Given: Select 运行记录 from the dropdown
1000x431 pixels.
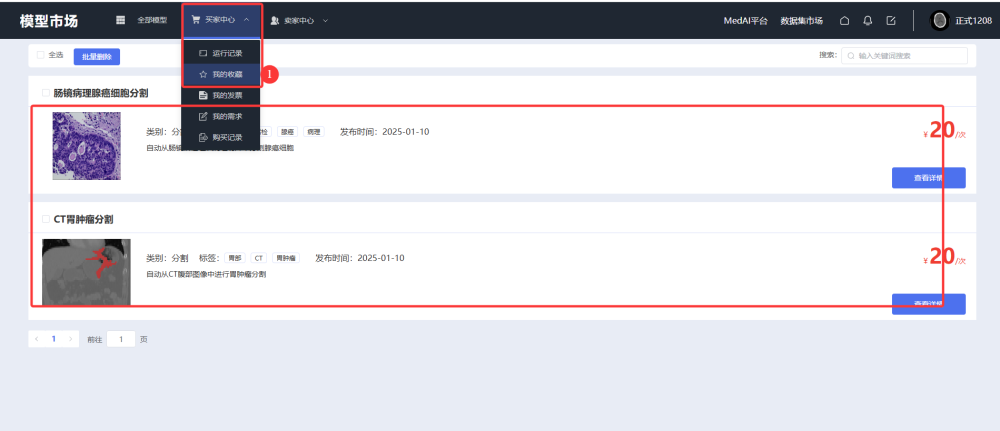Looking at the screenshot, I should (x=221, y=54).
